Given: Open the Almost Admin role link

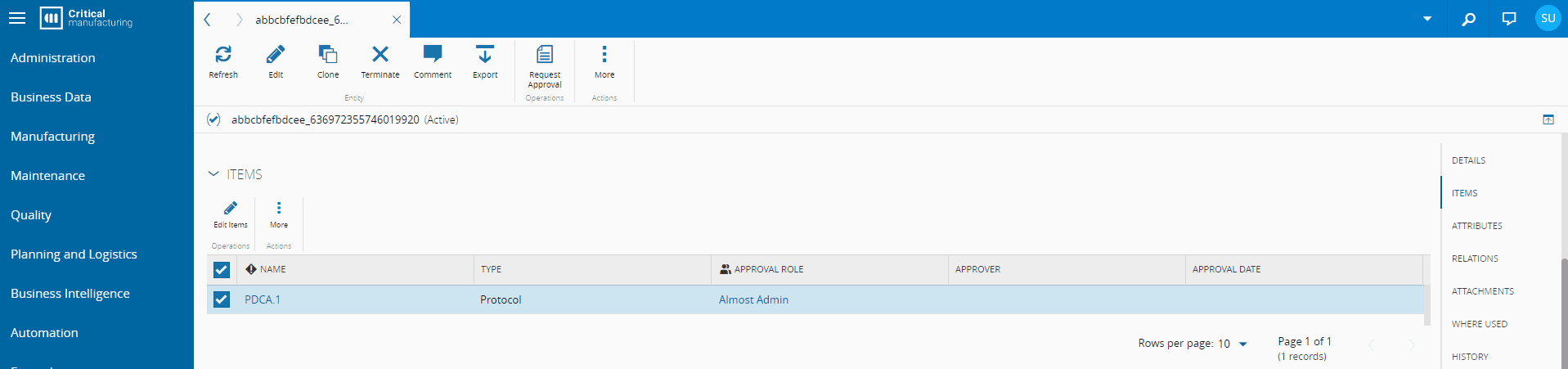Looking at the screenshot, I should point(753,299).
